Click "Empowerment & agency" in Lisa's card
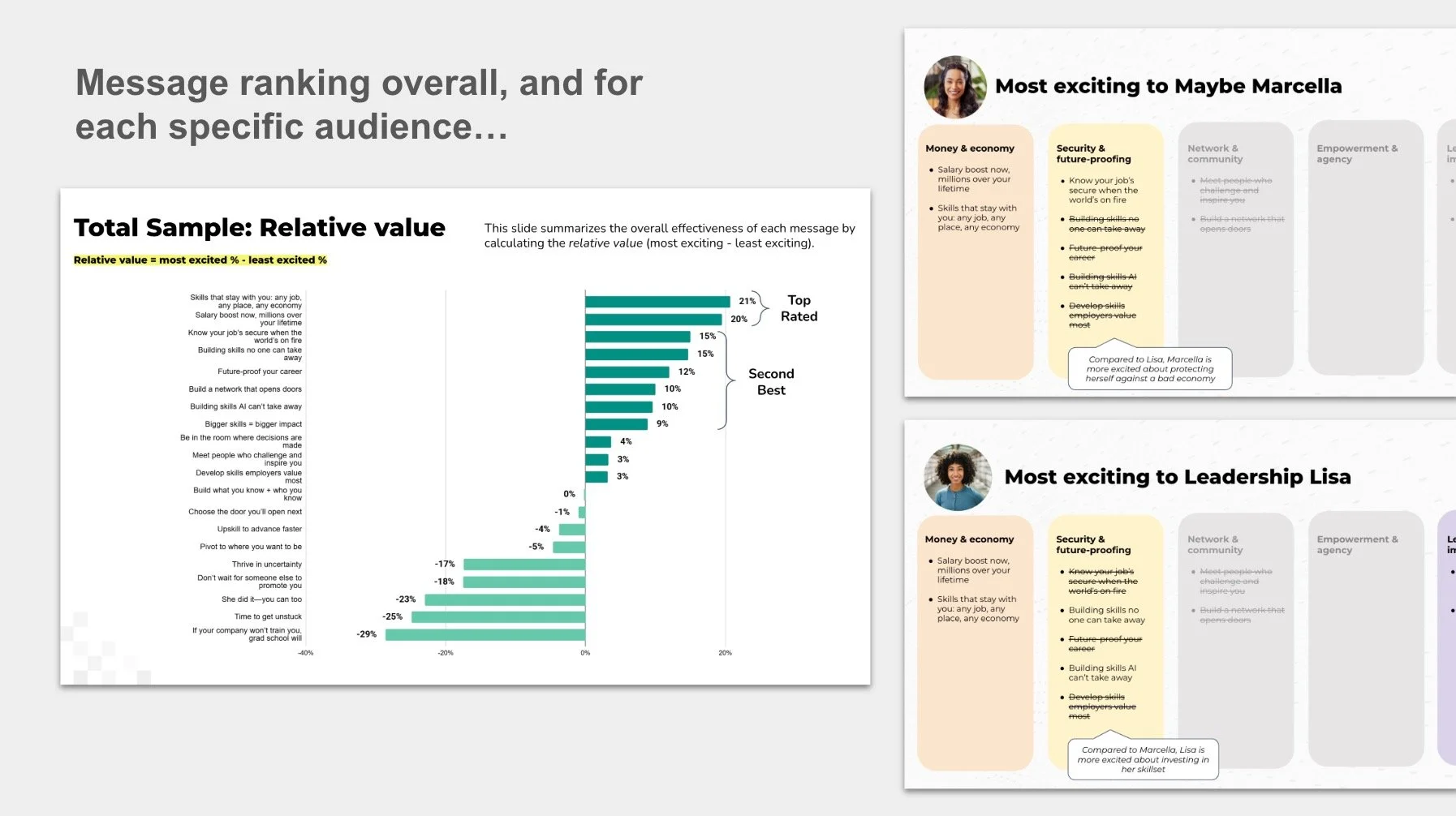Screen dimensions: 1456x816 coord(1357,544)
